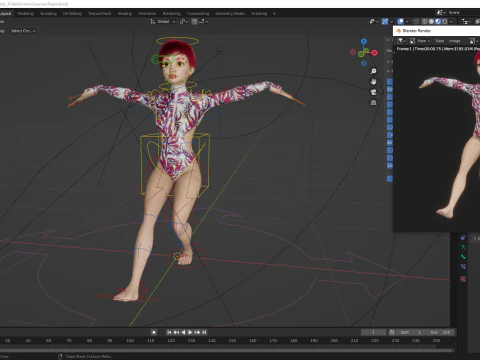Image resolution: width=480 pixels, height=360 pixels.
Task: Open the Select Circle tool dropdown
Action: pos(23,31)
